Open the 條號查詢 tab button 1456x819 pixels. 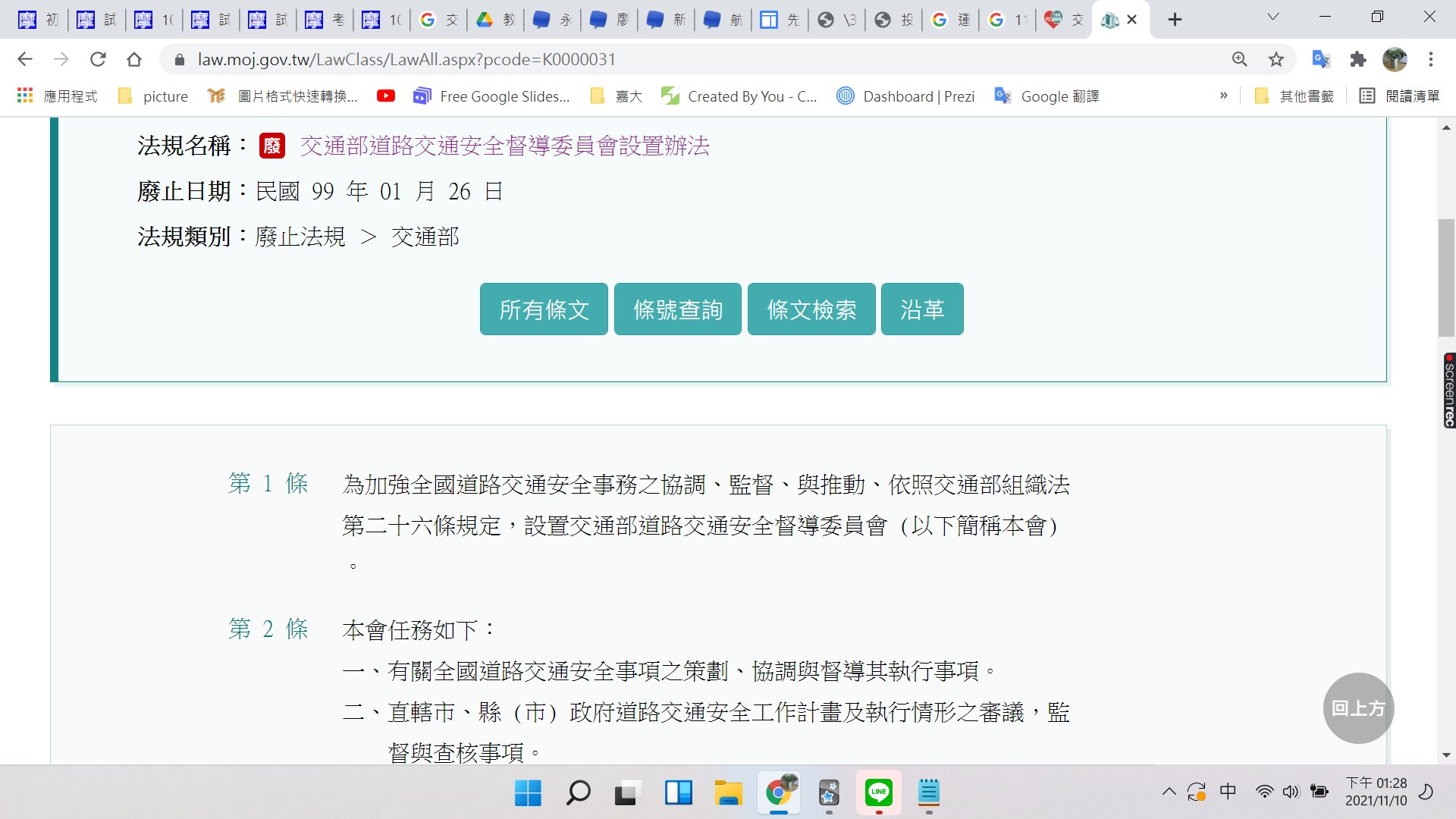point(677,309)
